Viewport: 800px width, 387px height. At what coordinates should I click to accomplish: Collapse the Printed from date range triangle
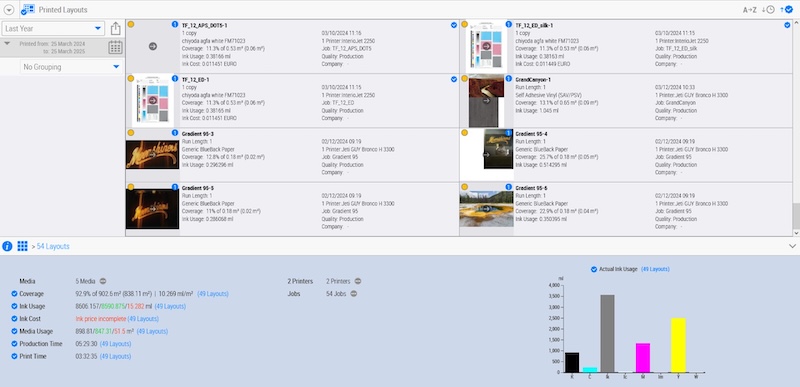click(x=7, y=44)
